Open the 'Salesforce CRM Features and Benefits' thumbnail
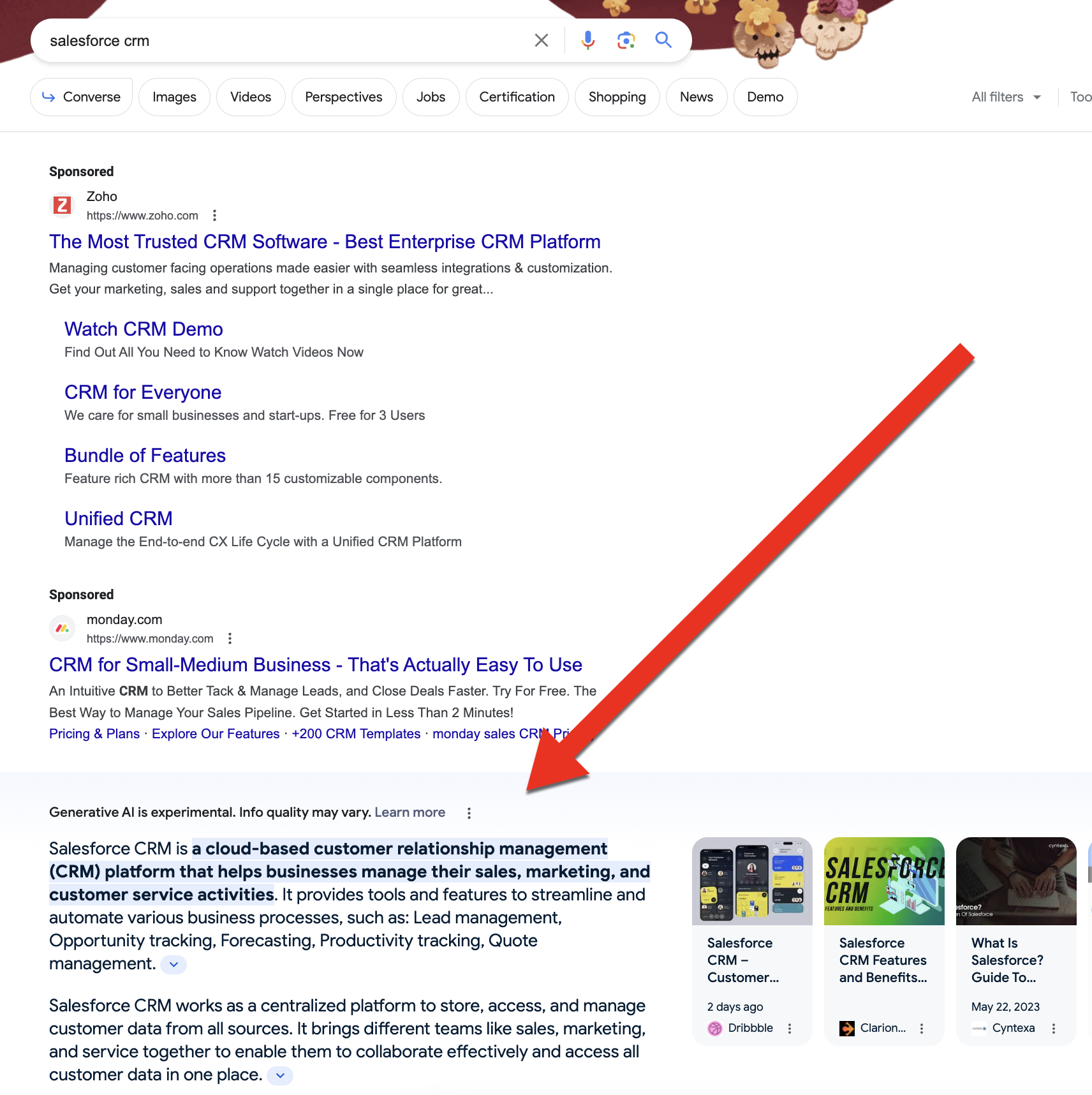Image resolution: width=1092 pixels, height=1095 pixels. pos(884,881)
